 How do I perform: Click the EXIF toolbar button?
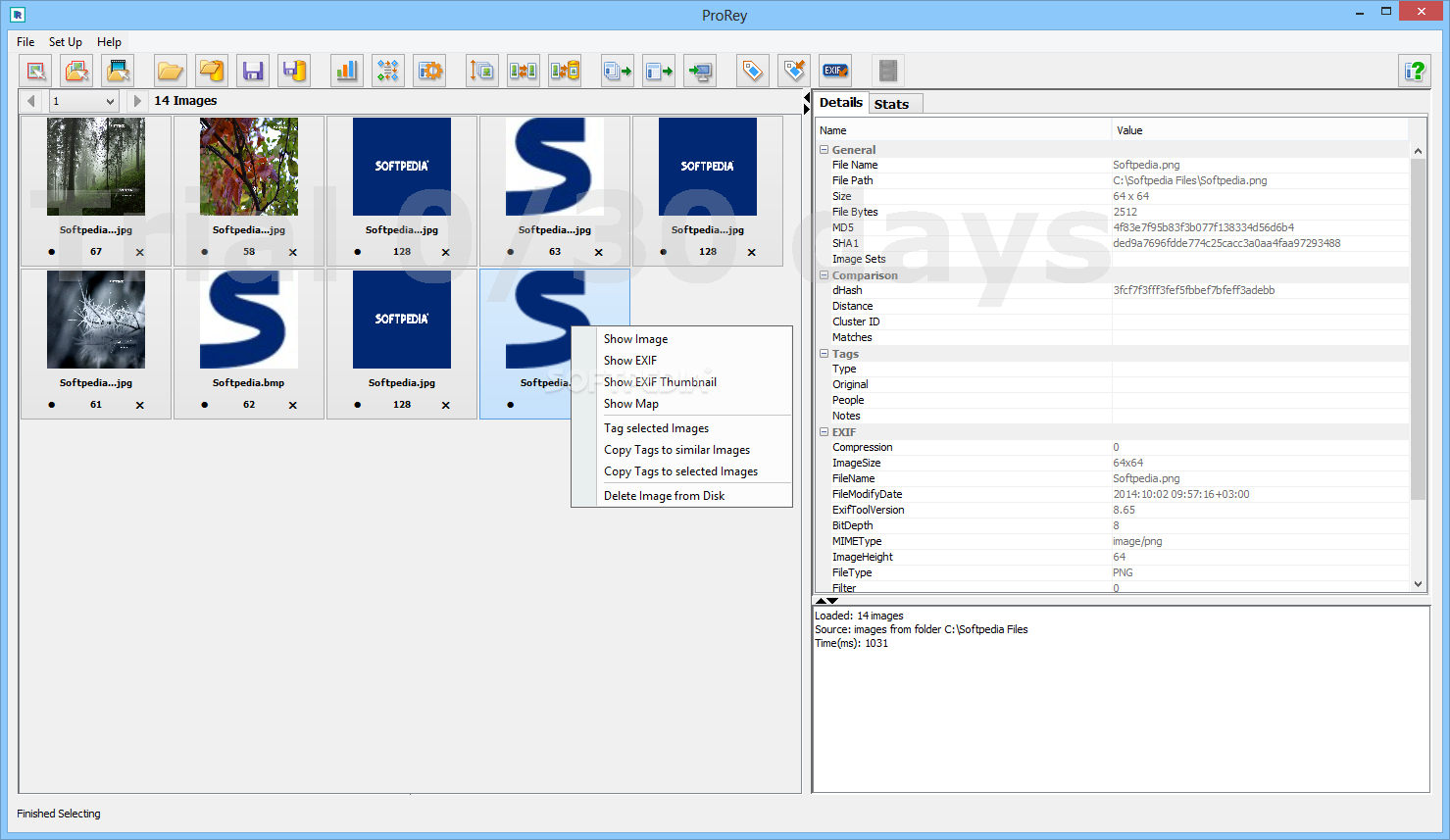835,71
